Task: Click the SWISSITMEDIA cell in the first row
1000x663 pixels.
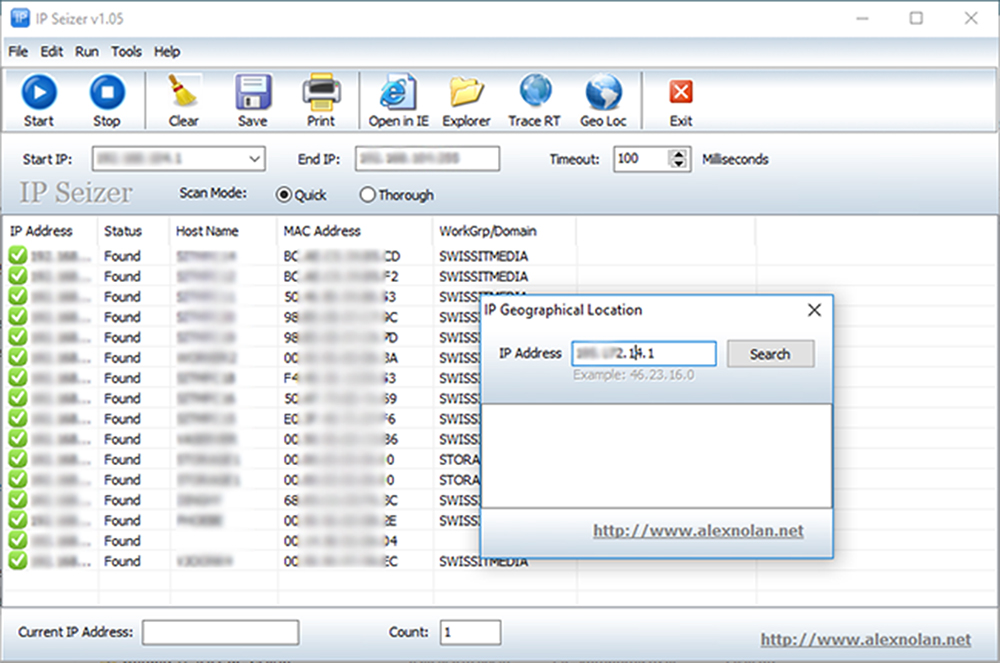Action: click(483, 256)
